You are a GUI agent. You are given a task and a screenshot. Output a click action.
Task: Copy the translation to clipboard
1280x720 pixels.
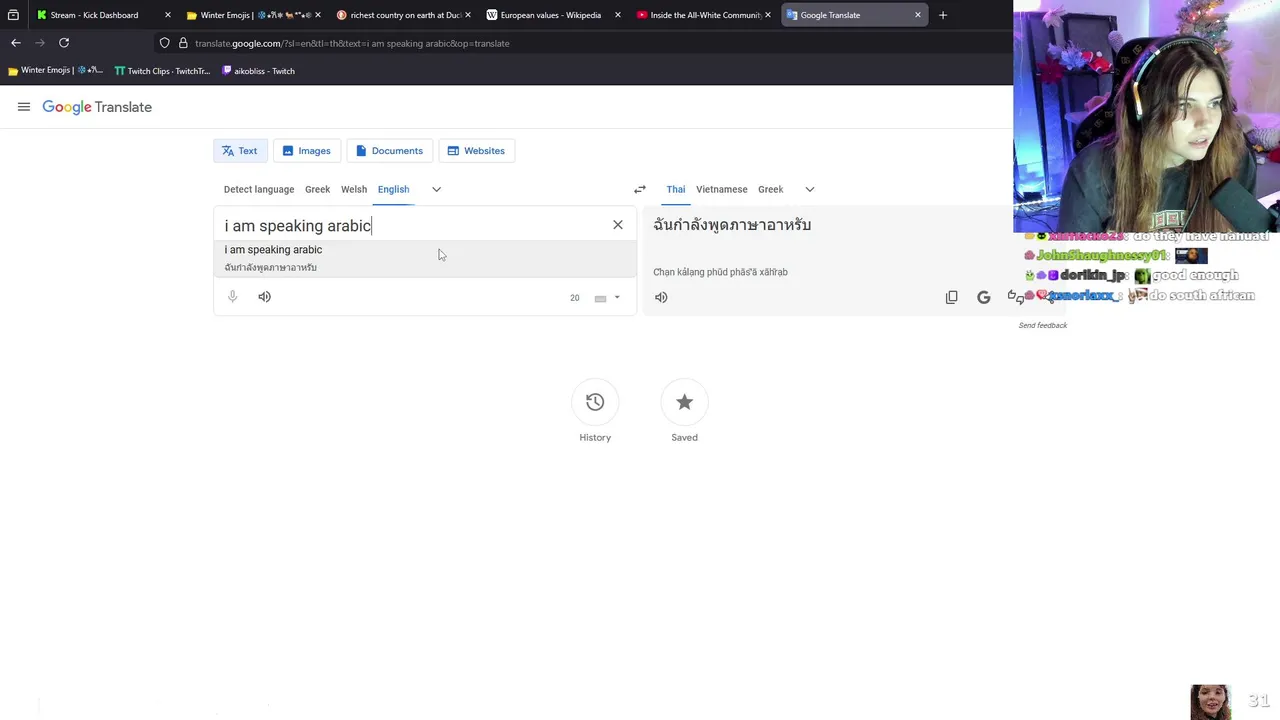pos(952,297)
